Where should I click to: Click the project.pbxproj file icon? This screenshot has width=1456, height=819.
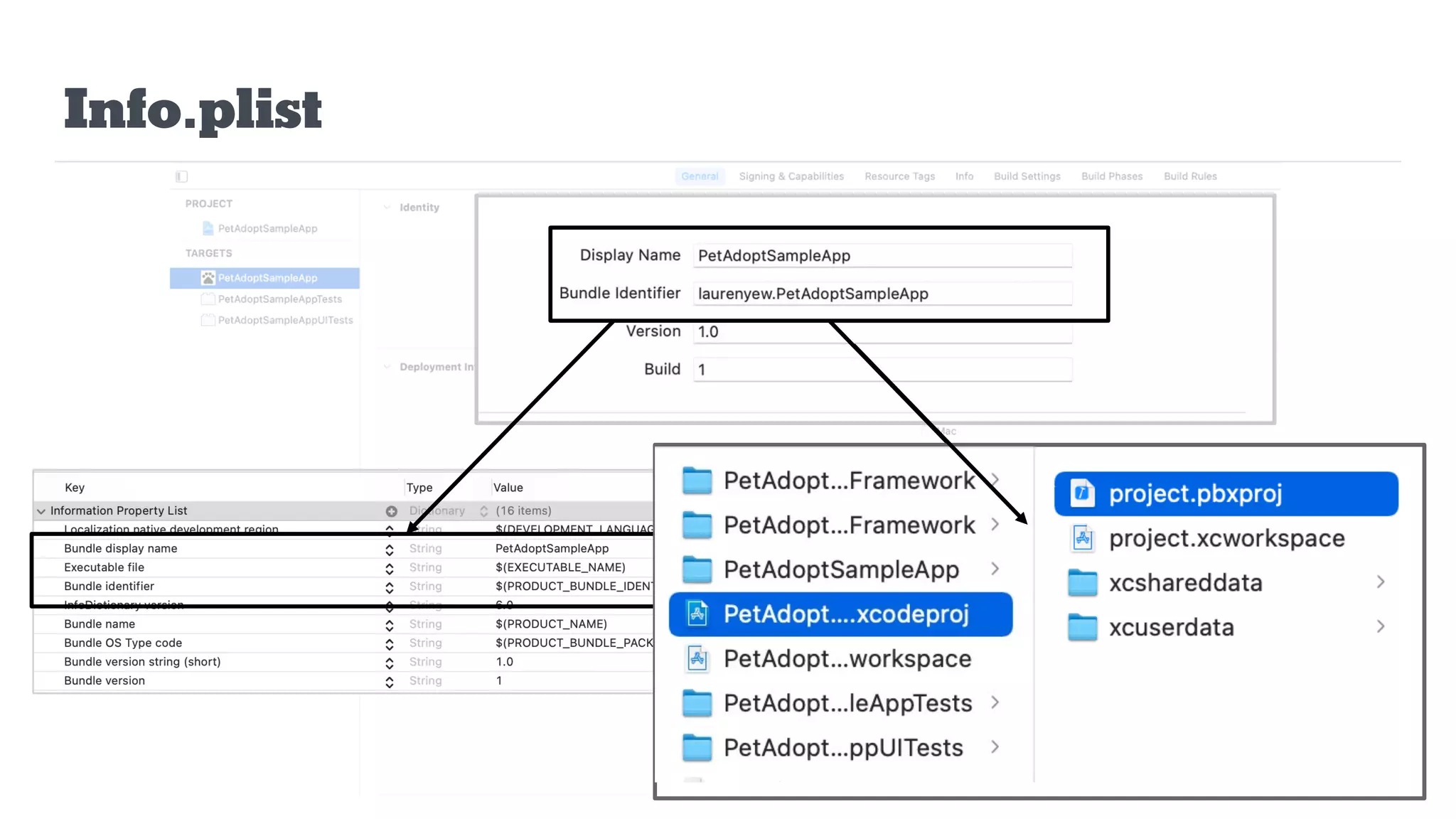pos(1082,493)
